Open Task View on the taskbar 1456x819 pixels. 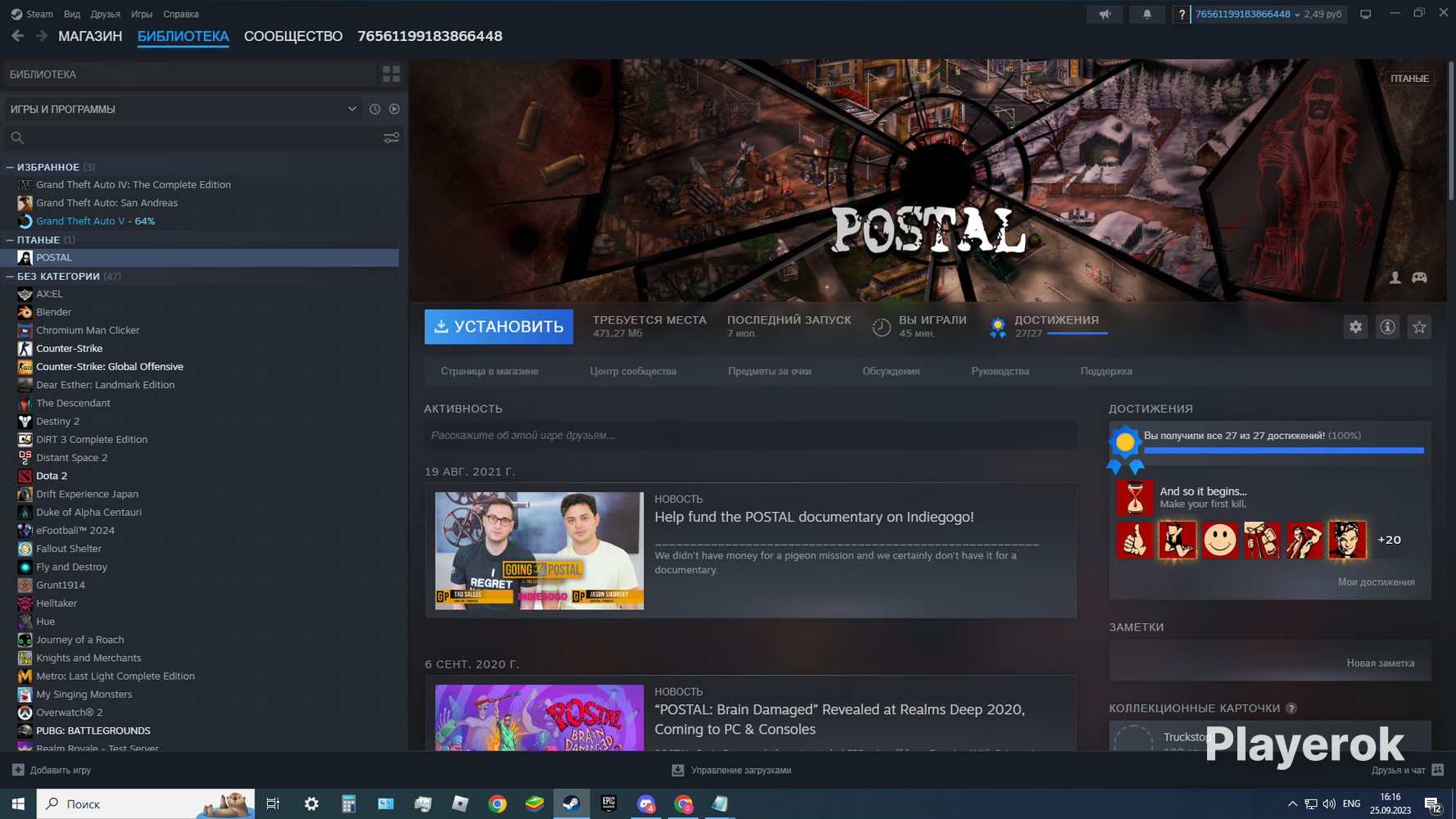tap(273, 803)
